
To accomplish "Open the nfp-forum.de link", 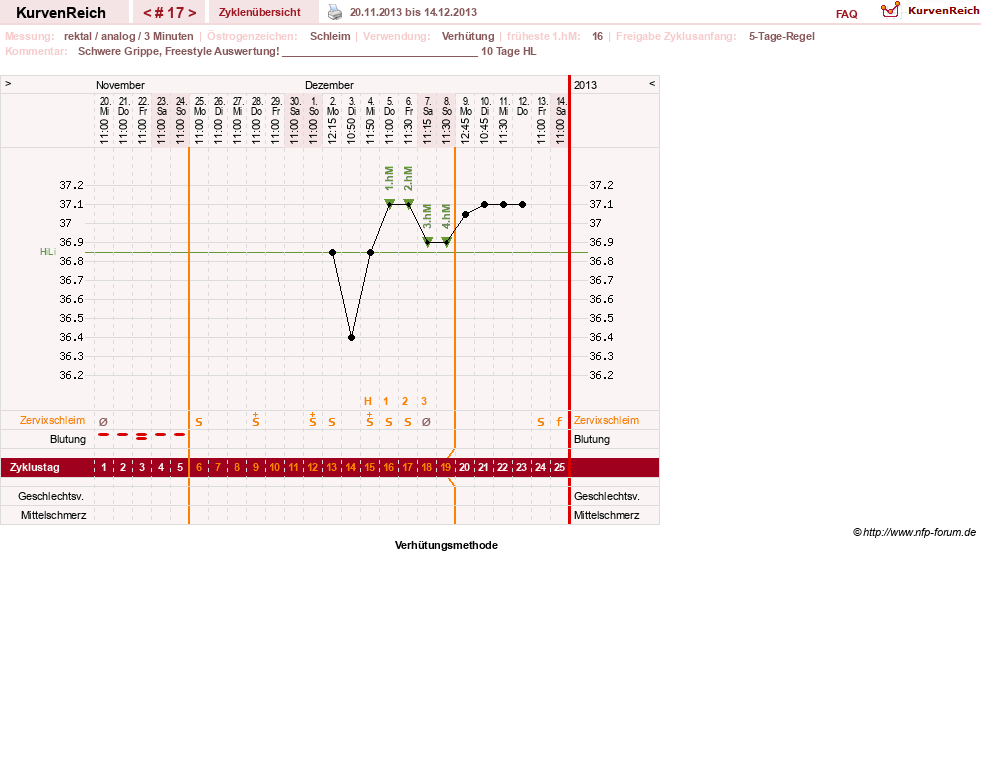I will [x=919, y=532].
